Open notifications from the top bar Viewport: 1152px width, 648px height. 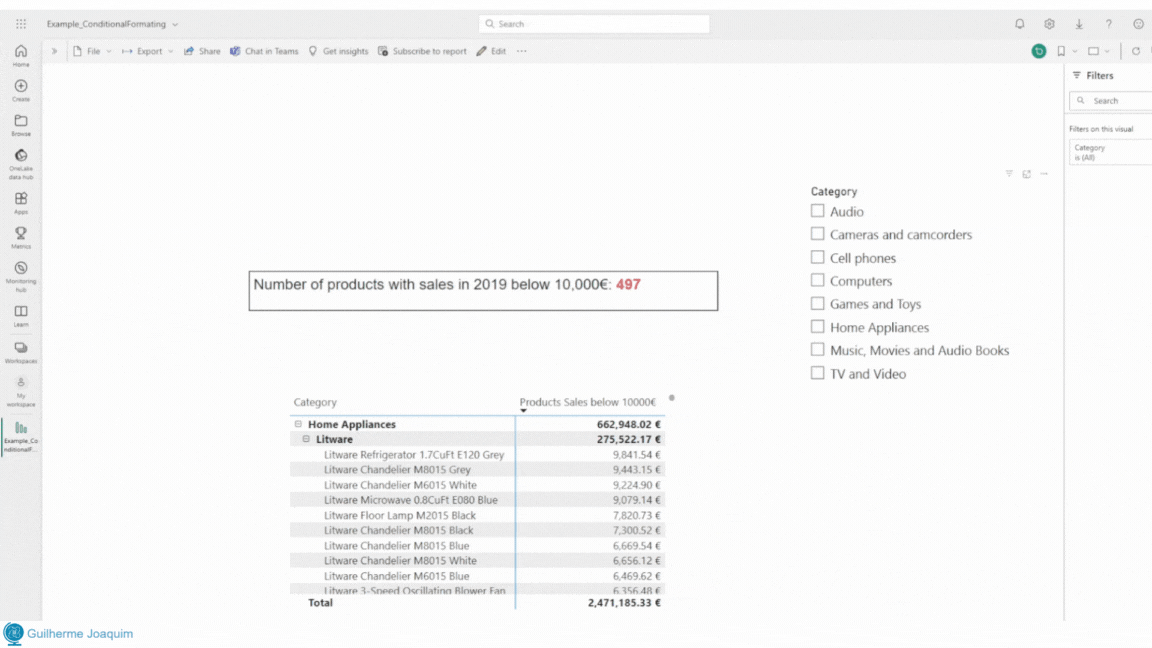tap(1019, 23)
